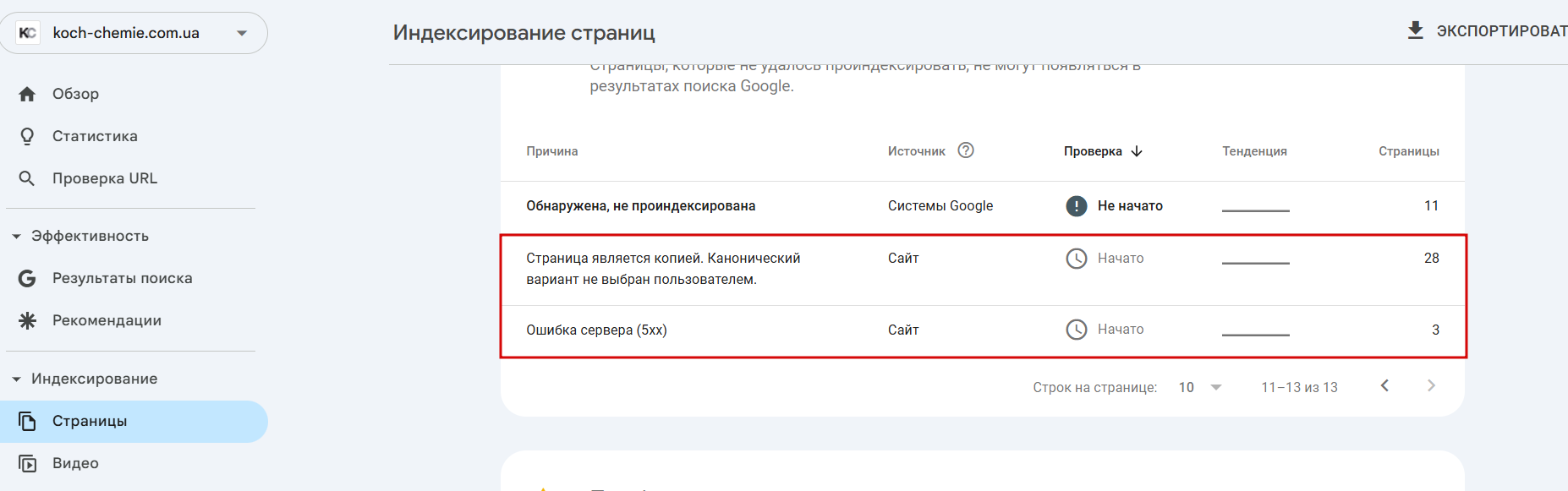
Task: Click the Статистика lightbulb icon
Action: [27, 136]
